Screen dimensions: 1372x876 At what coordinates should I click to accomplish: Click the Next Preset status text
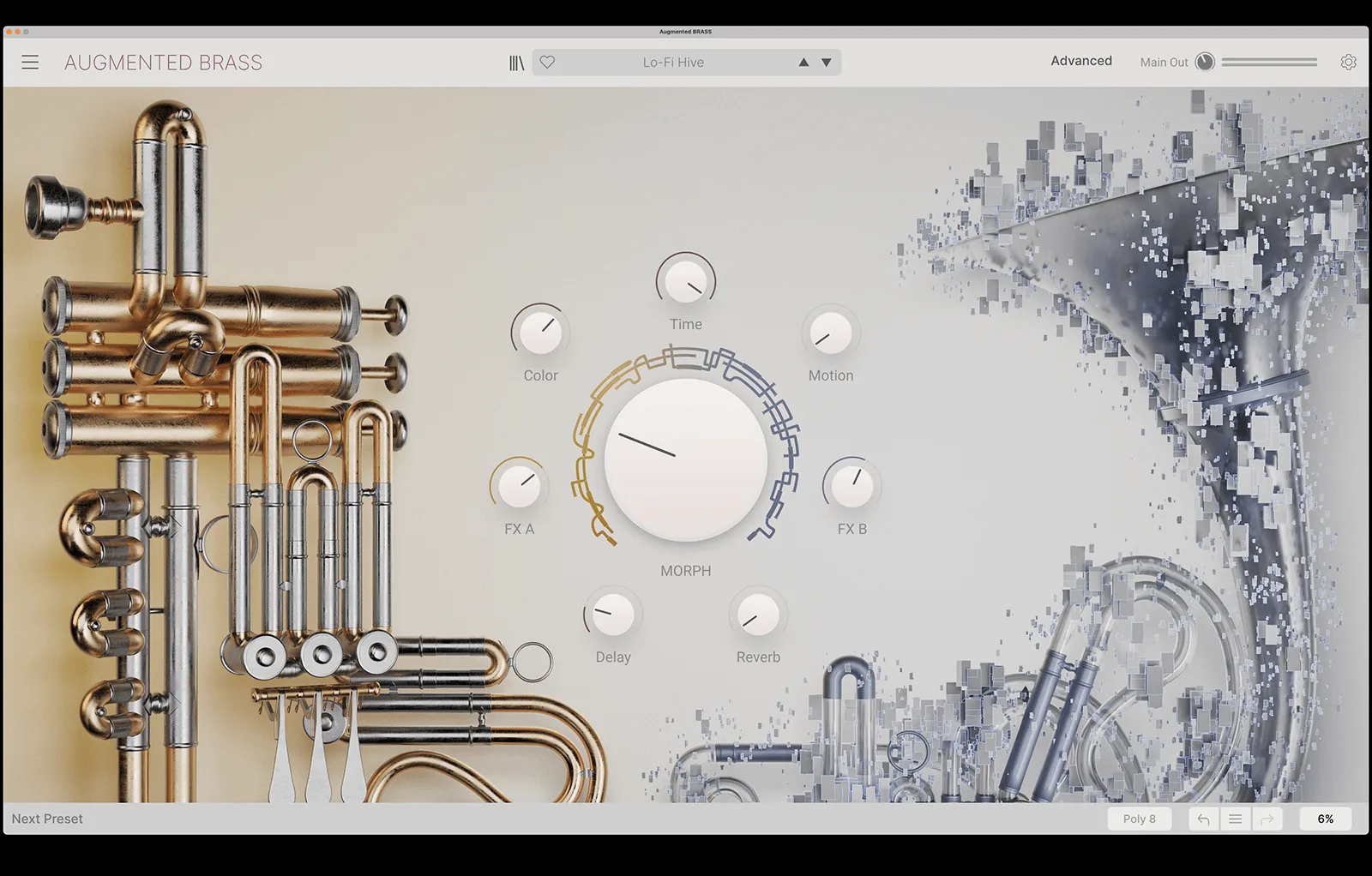pyautogui.click(x=47, y=819)
